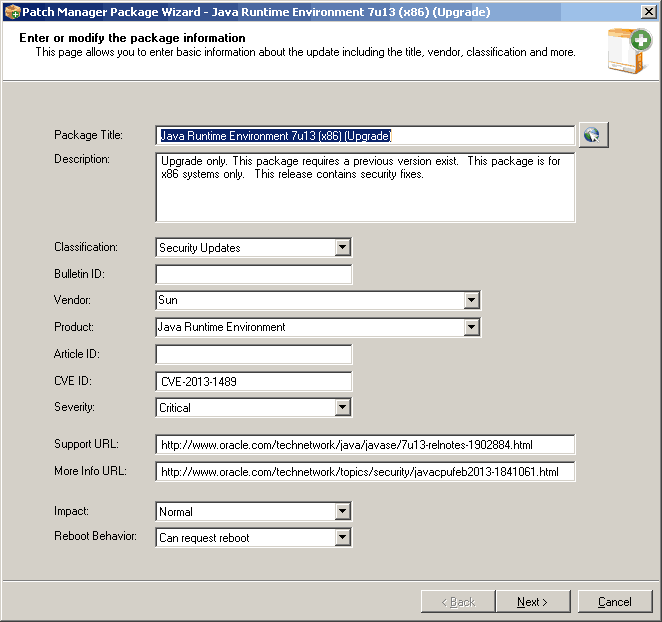Click the 'Package Title:' label

pyautogui.click(x=88, y=135)
